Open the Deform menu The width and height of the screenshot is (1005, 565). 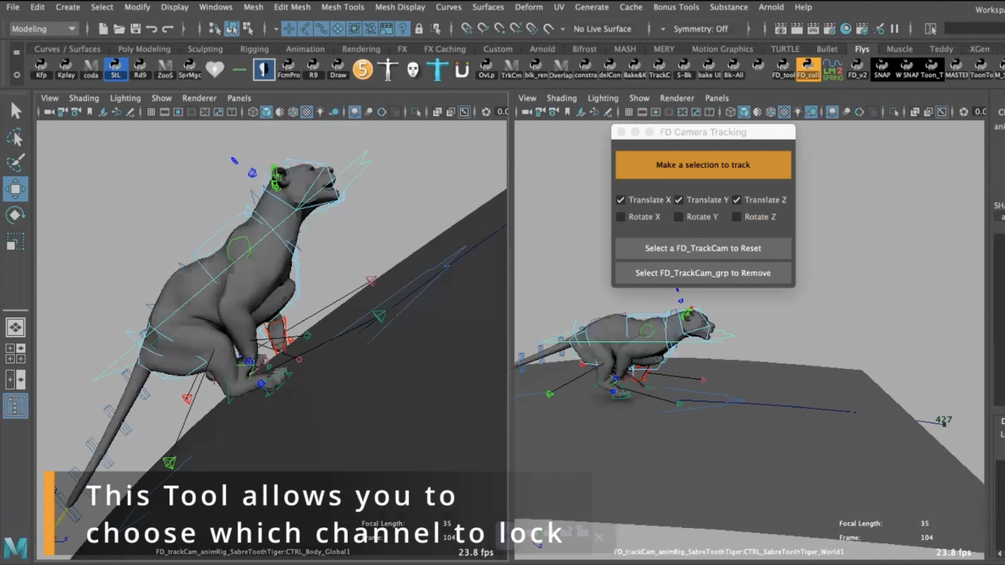click(x=529, y=7)
